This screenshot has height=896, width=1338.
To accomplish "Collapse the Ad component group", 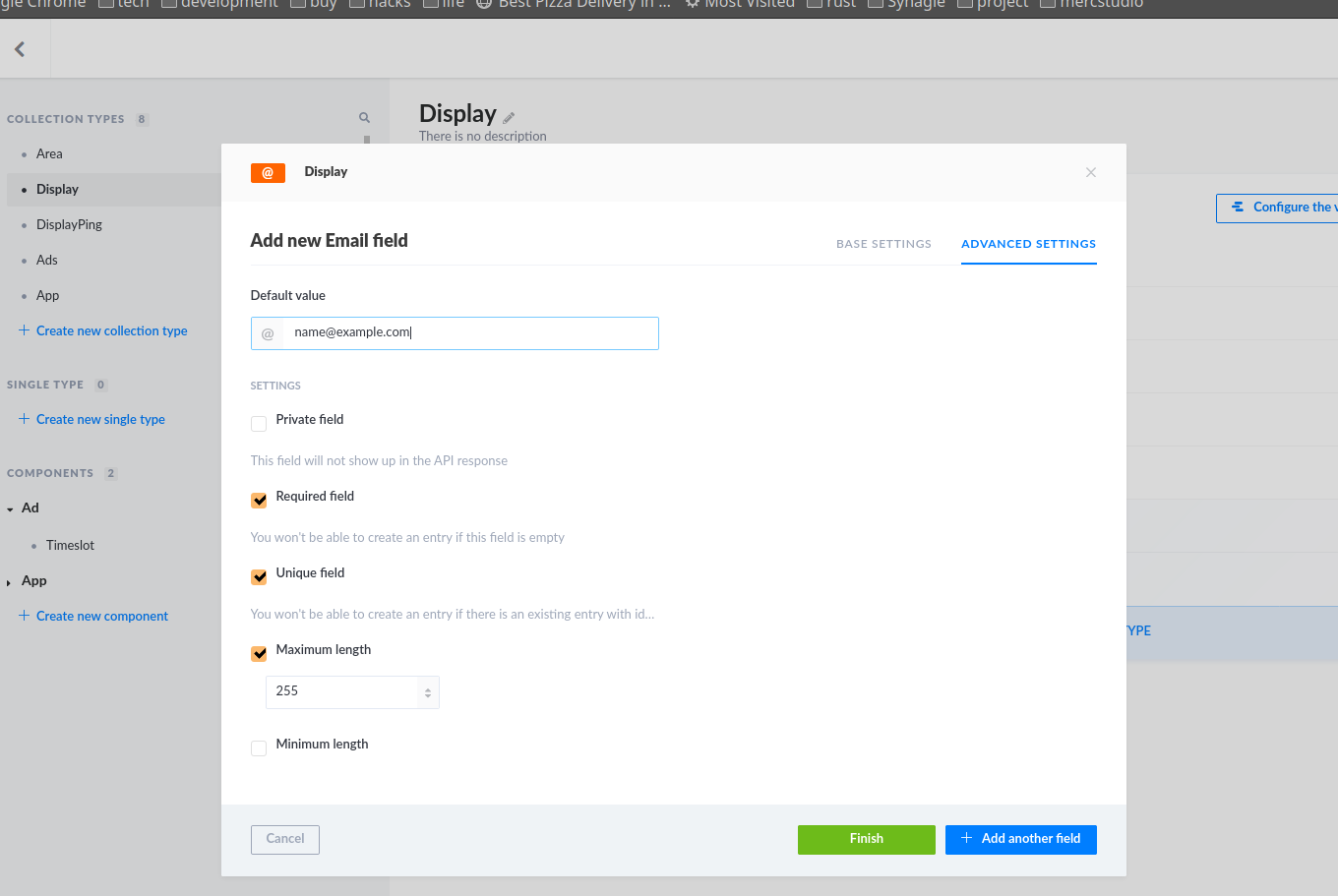I will [10, 509].
